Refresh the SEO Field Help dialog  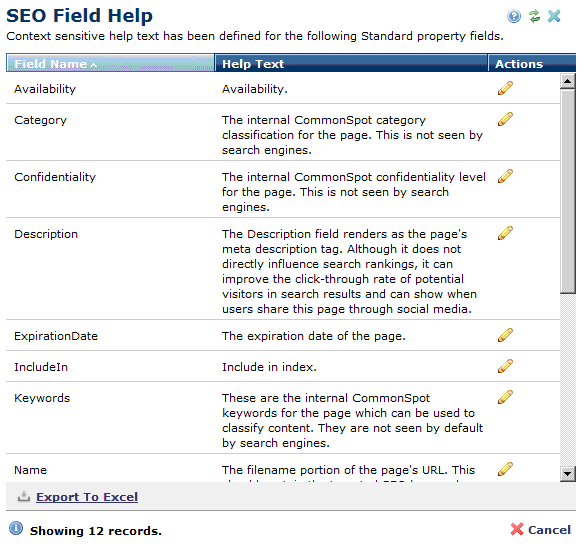pos(534,16)
